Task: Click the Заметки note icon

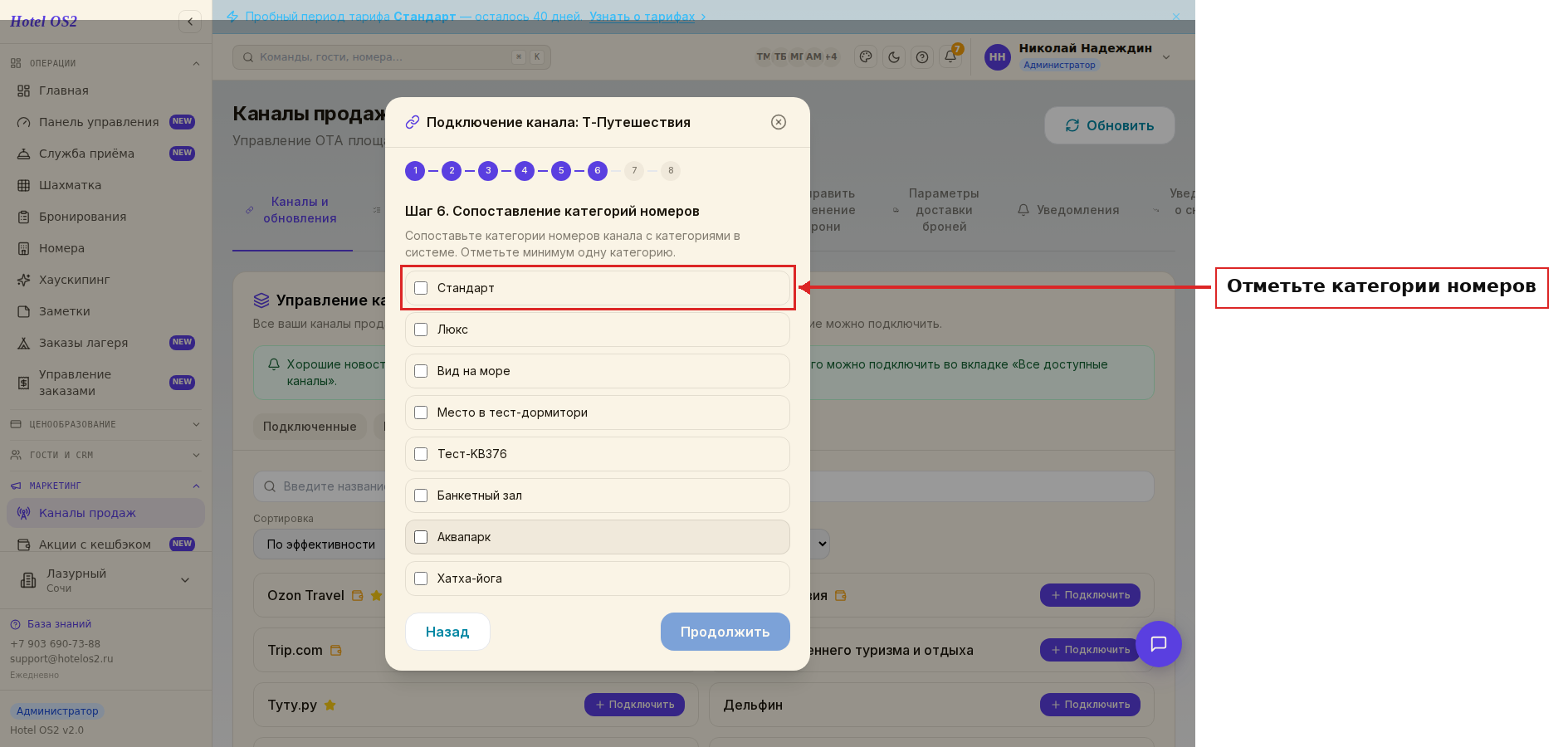Action: pyautogui.click(x=23, y=311)
